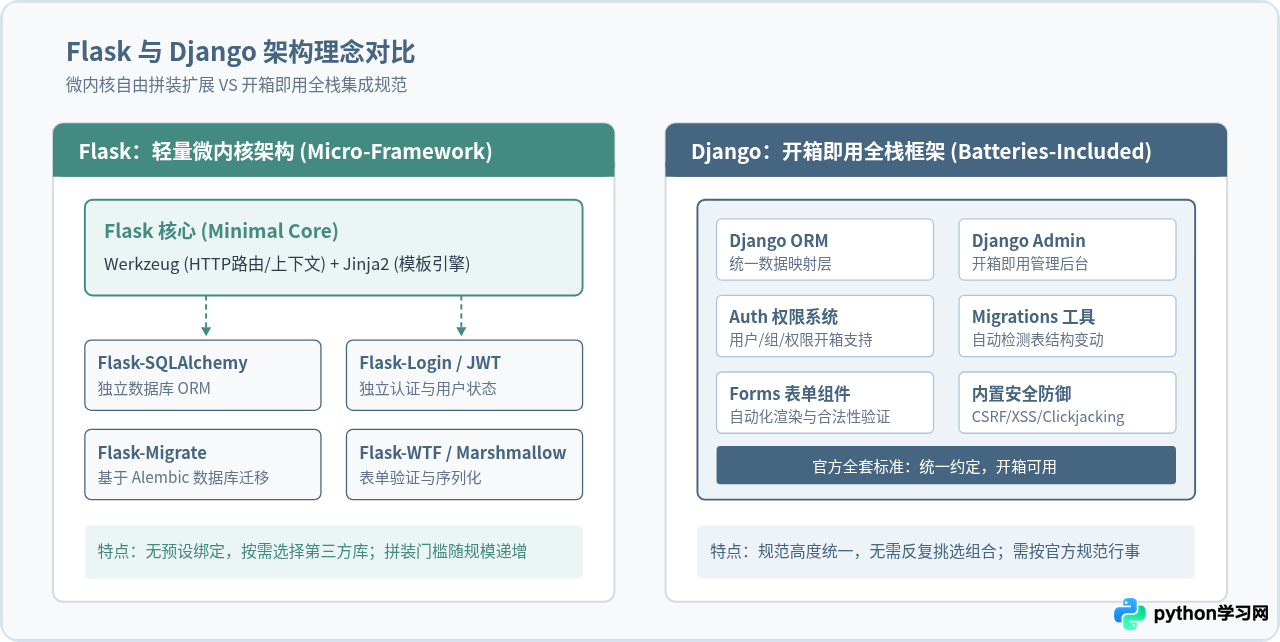Image resolution: width=1280 pixels, height=642 pixels.
Task: Click "CSRF/XSS/Clickjacking" text
Action: tap(1048, 417)
